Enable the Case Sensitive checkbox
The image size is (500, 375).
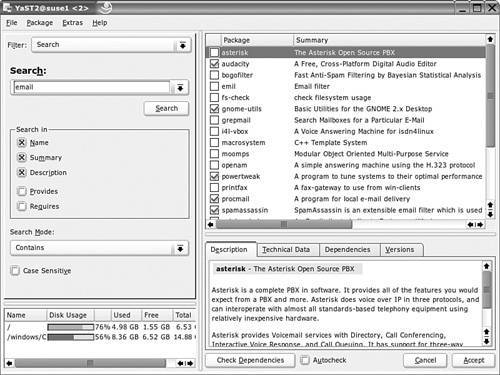[15, 270]
